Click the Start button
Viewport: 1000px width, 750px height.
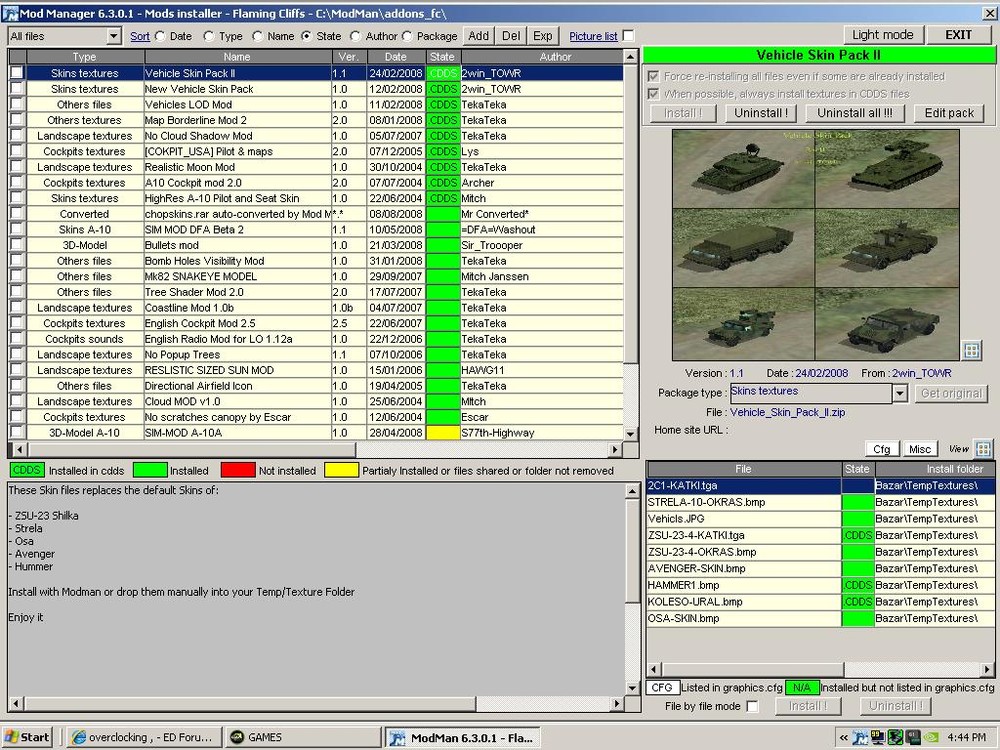point(27,738)
